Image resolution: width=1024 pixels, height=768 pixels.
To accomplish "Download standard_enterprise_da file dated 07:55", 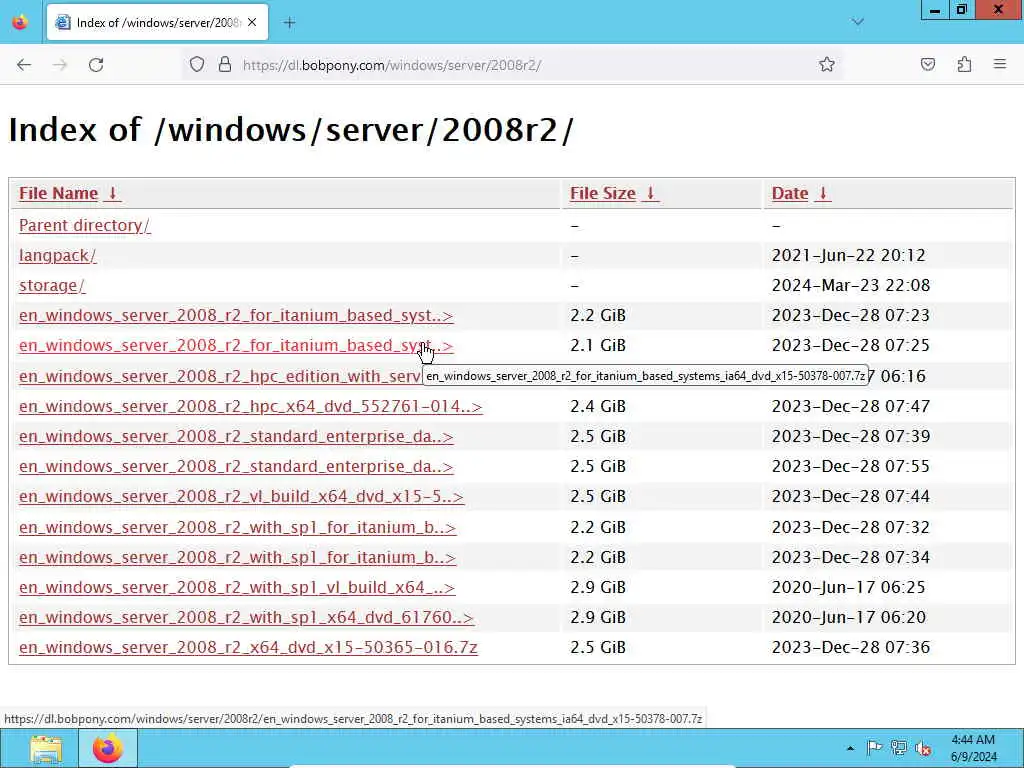I will 236,466.
